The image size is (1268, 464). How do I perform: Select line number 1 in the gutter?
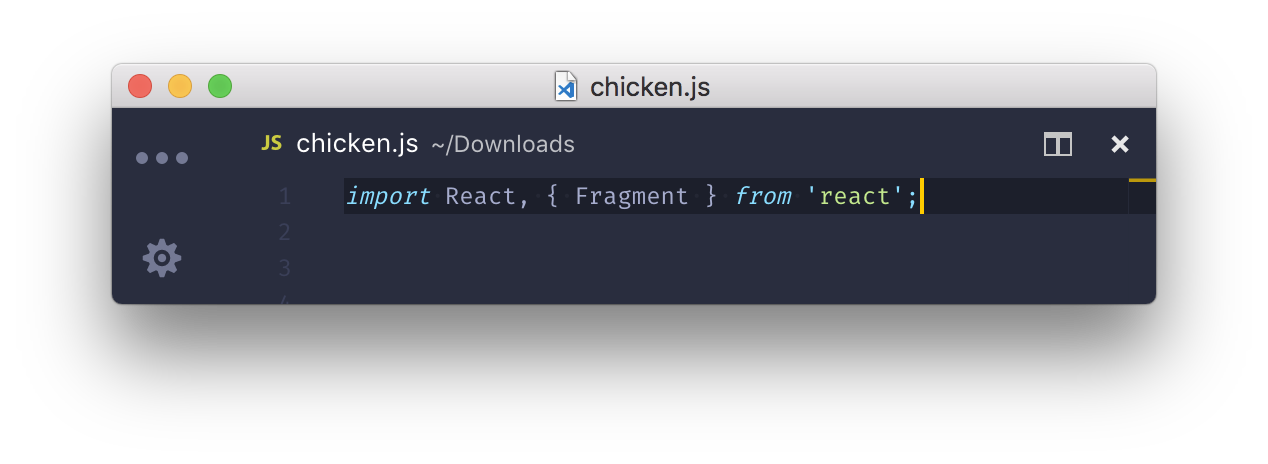pyautogui.click(x=285, y=196)
